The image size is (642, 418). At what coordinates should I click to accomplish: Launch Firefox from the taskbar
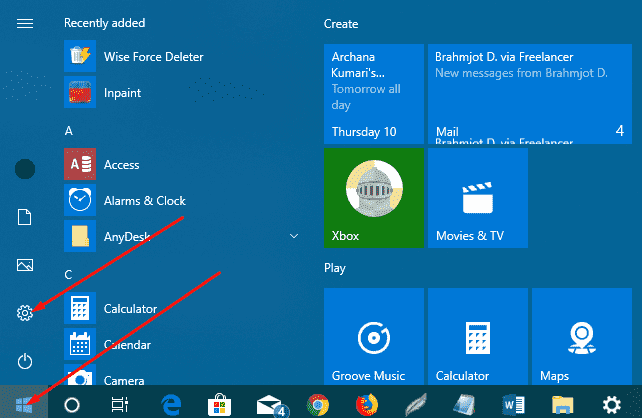[367, 405]
